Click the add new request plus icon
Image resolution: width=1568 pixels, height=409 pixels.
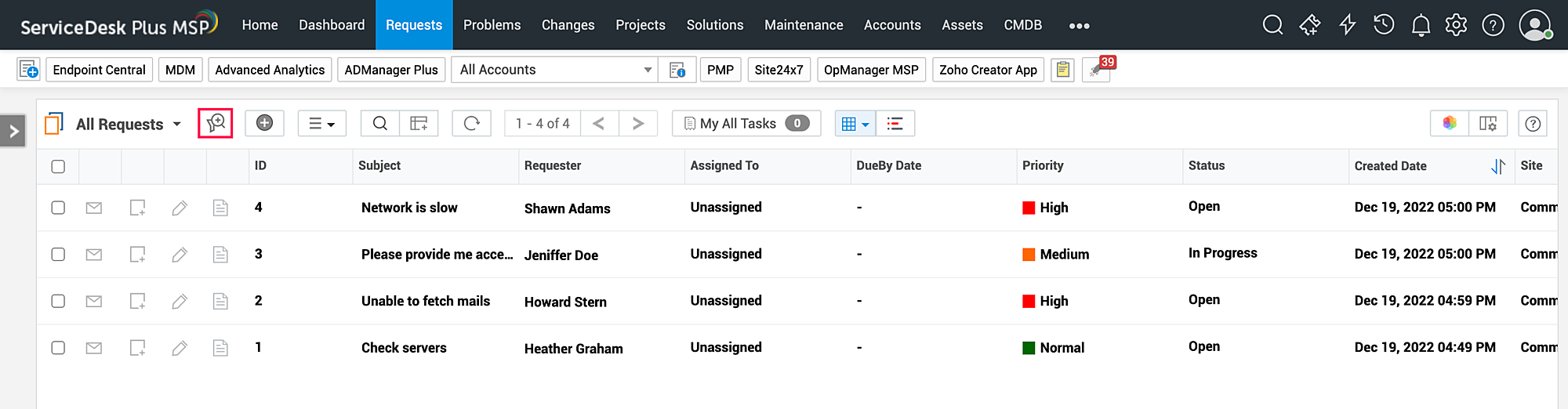[x=264, y=123]
